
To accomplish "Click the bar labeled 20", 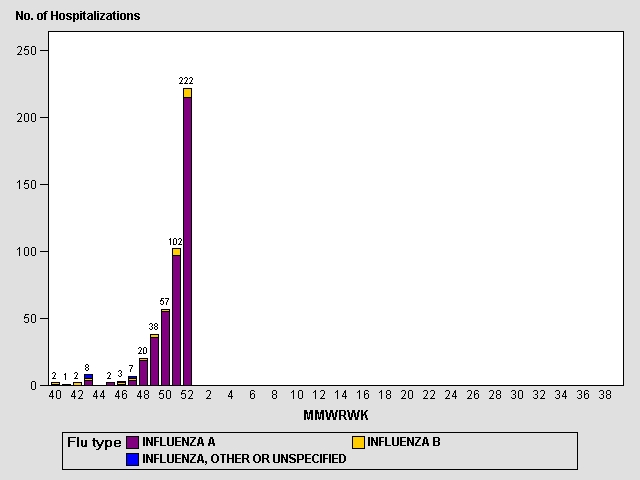I will [x=143, y=373].
